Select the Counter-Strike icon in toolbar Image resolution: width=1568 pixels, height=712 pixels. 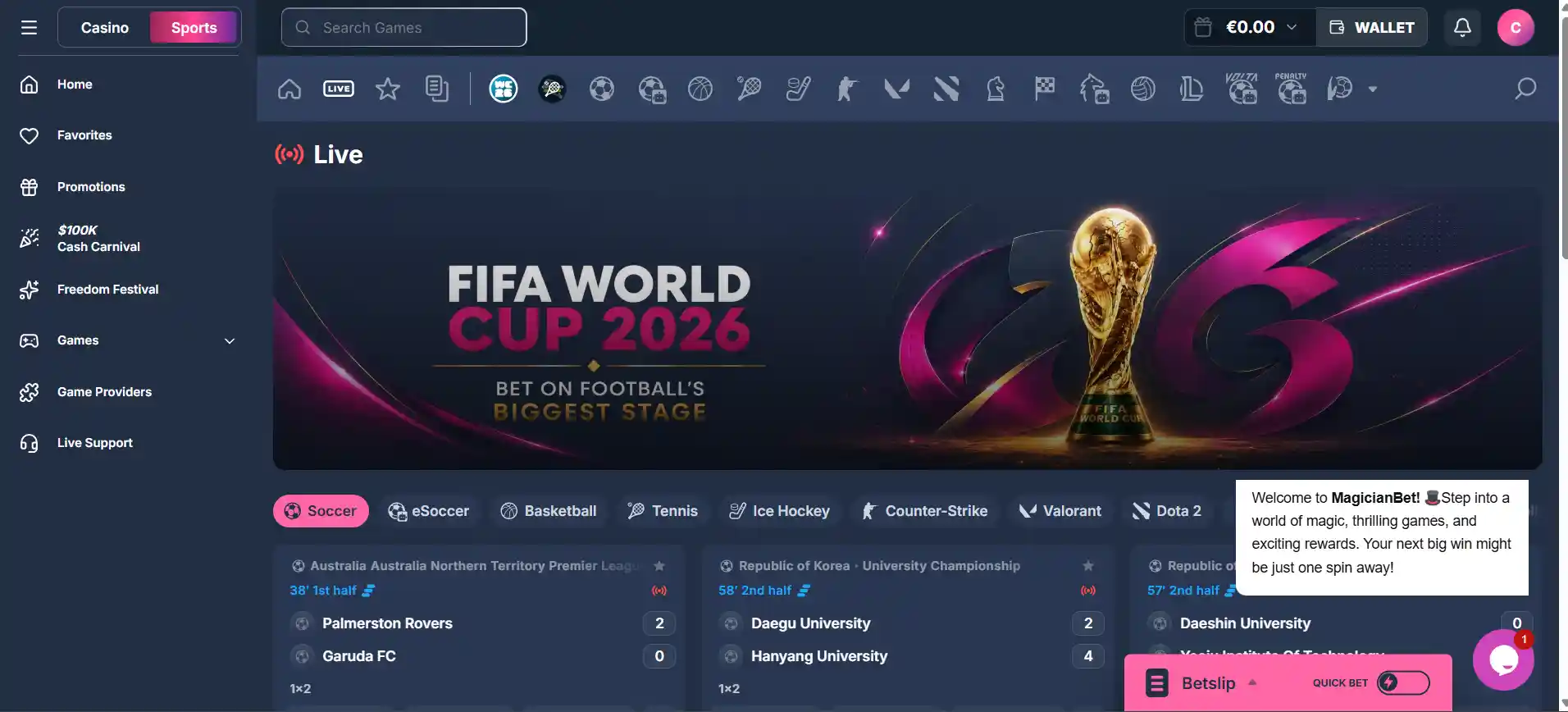(847, 89)
